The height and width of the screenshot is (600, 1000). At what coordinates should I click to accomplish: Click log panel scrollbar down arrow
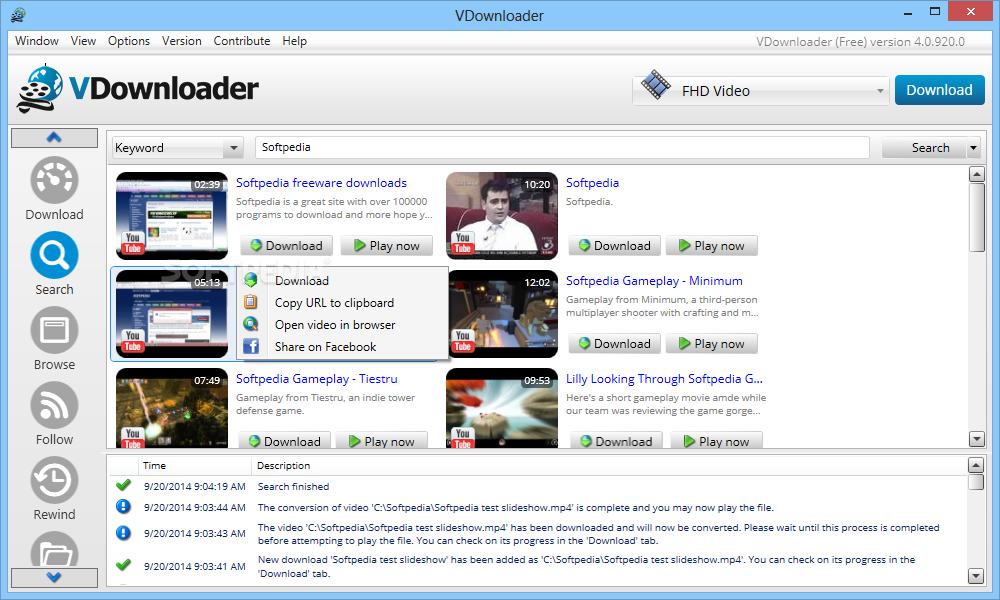(x=976, y=576)
